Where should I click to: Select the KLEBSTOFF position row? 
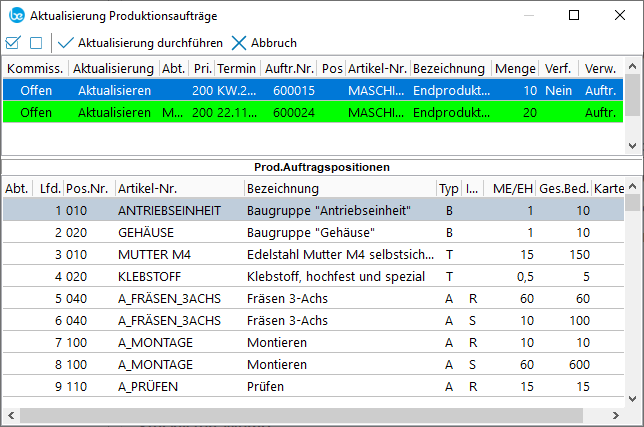tap(300, 276)
